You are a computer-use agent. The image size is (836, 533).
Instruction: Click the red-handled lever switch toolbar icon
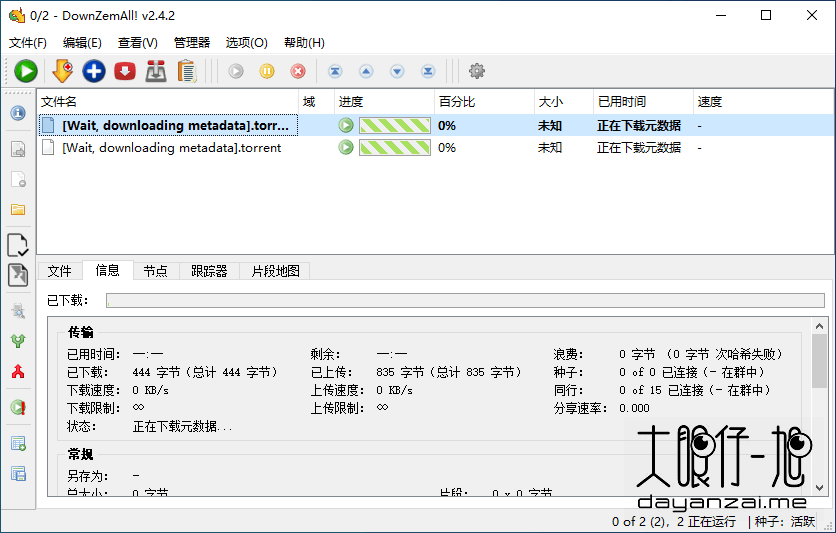click(x=156, y=71)
